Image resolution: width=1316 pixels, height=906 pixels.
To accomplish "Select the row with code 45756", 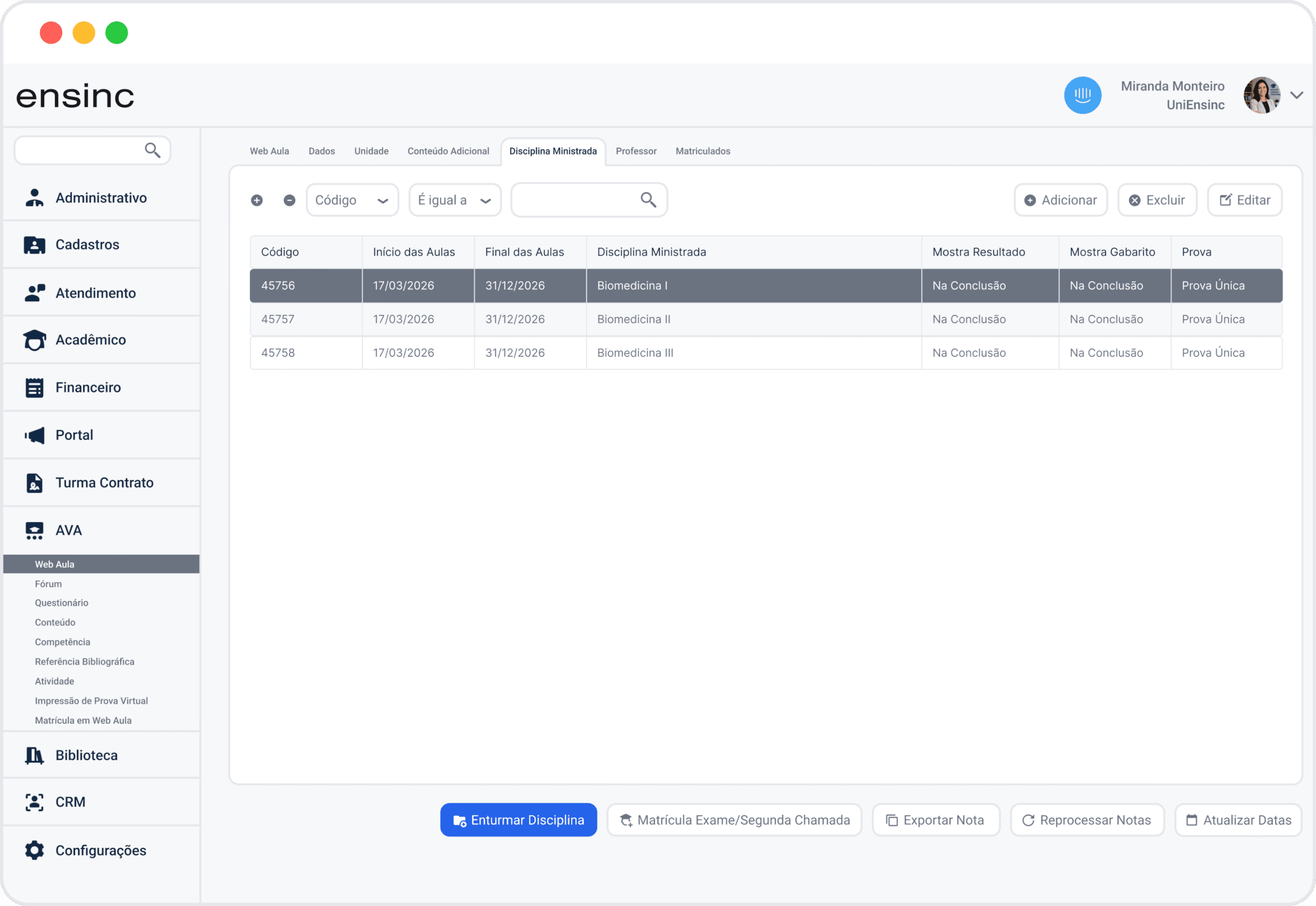I will click(x=766, y=286).
